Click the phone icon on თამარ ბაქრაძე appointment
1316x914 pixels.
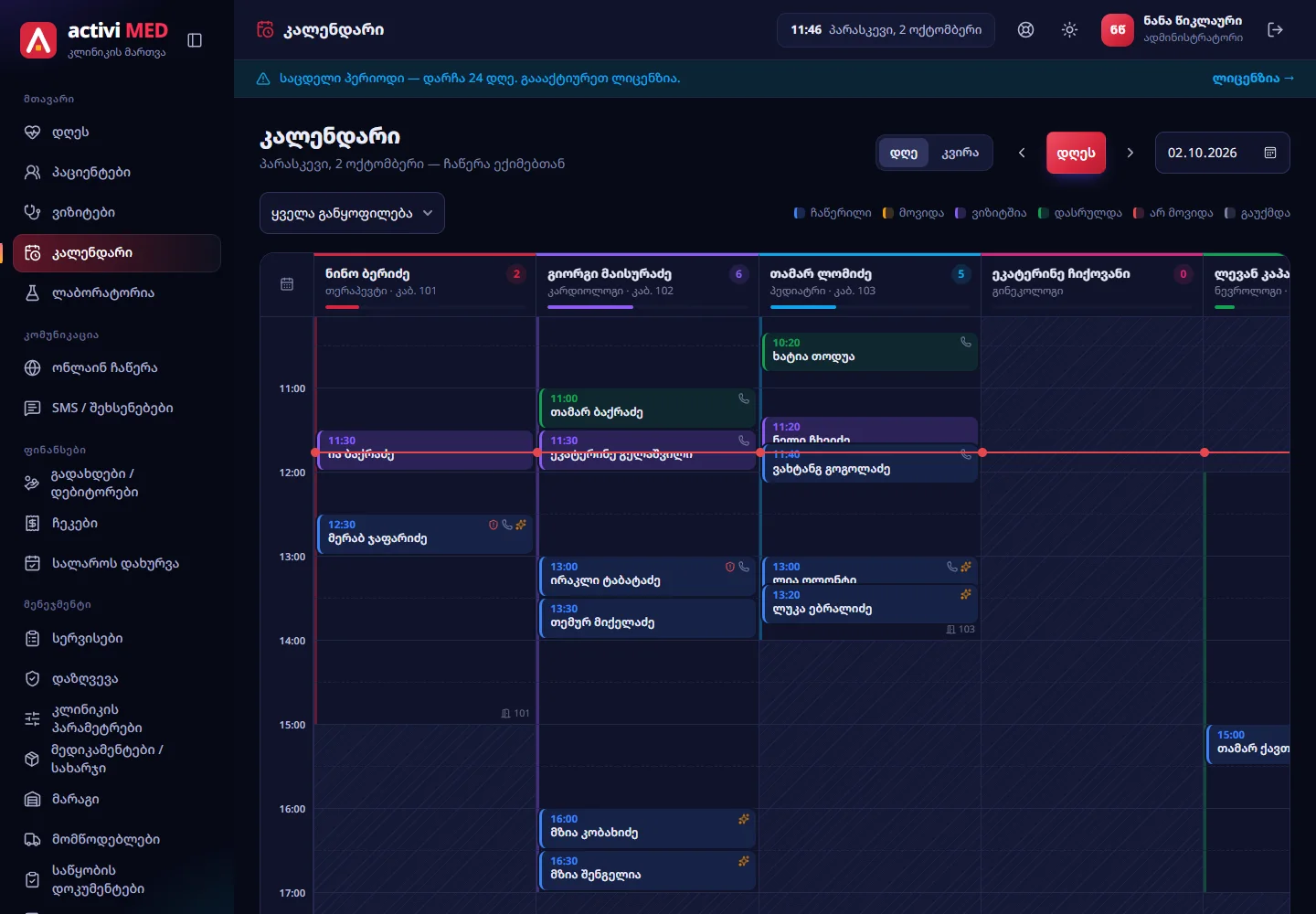click(744, 399)
